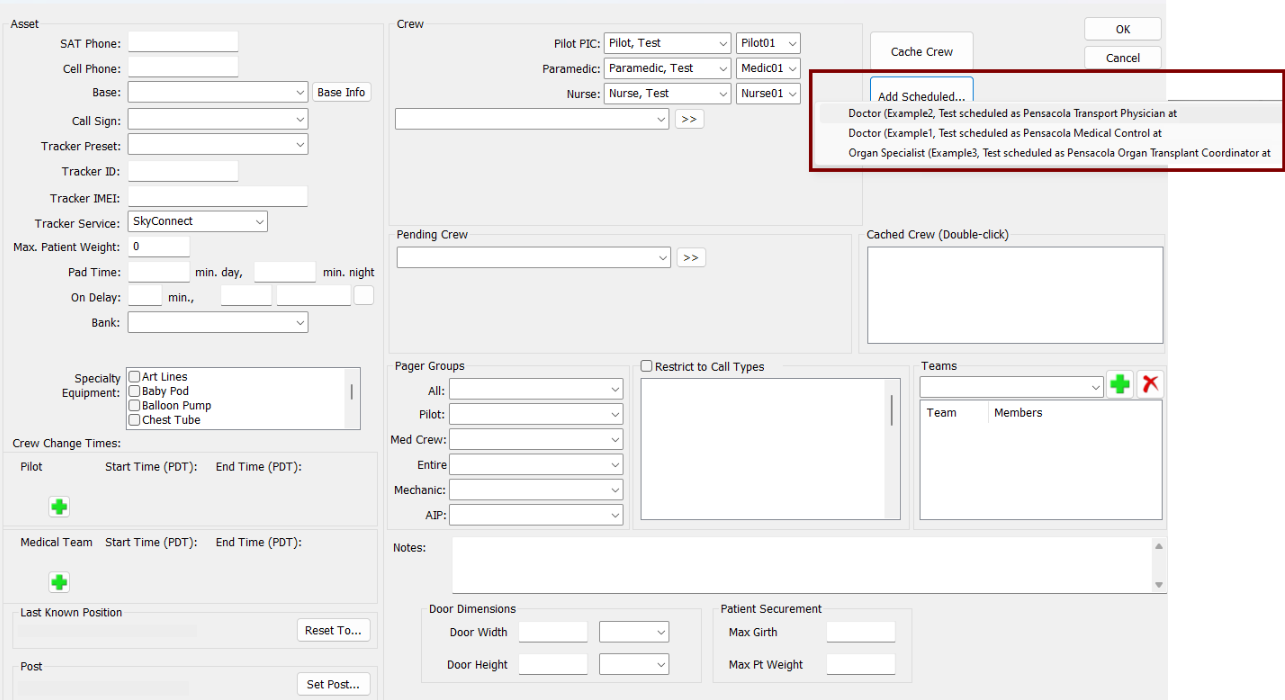Remove the team with the red X icon
Screen dimensions: 1285x700
1150,384
